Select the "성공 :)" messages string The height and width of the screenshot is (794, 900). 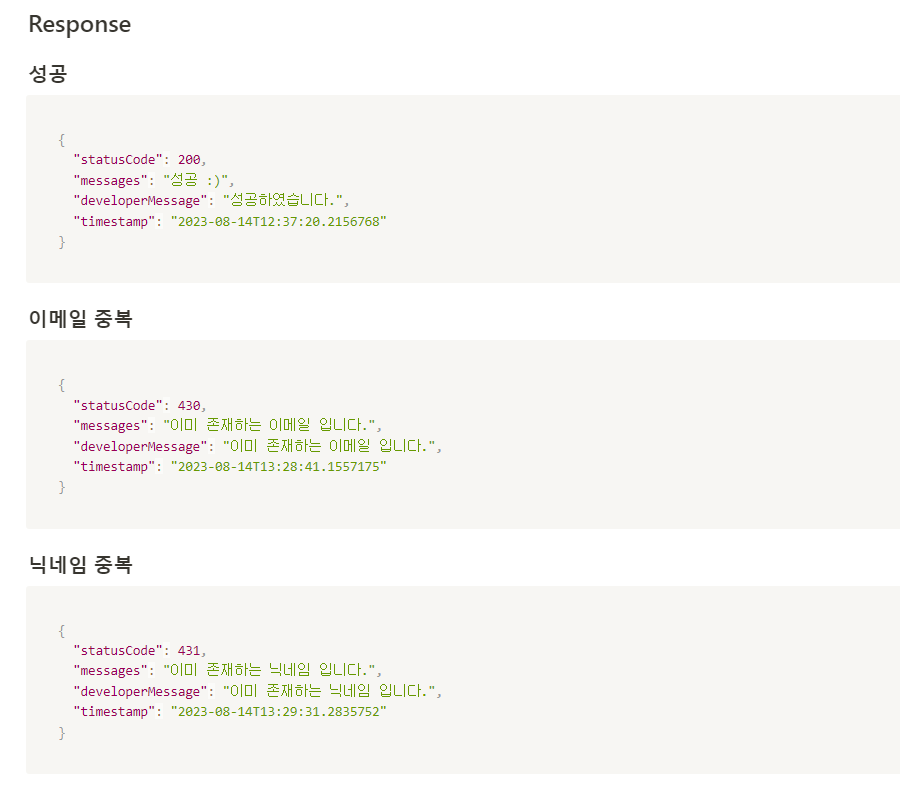point(196,180)
